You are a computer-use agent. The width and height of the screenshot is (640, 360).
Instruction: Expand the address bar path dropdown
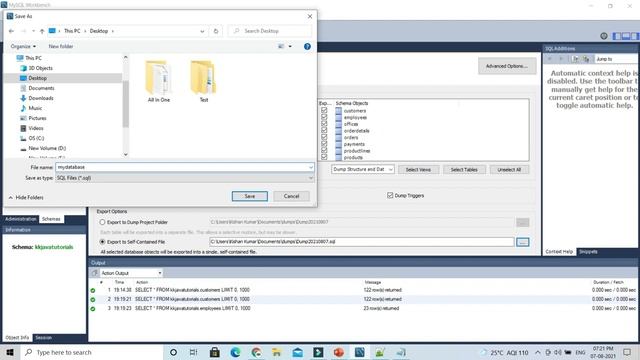[x=202, y=31]
